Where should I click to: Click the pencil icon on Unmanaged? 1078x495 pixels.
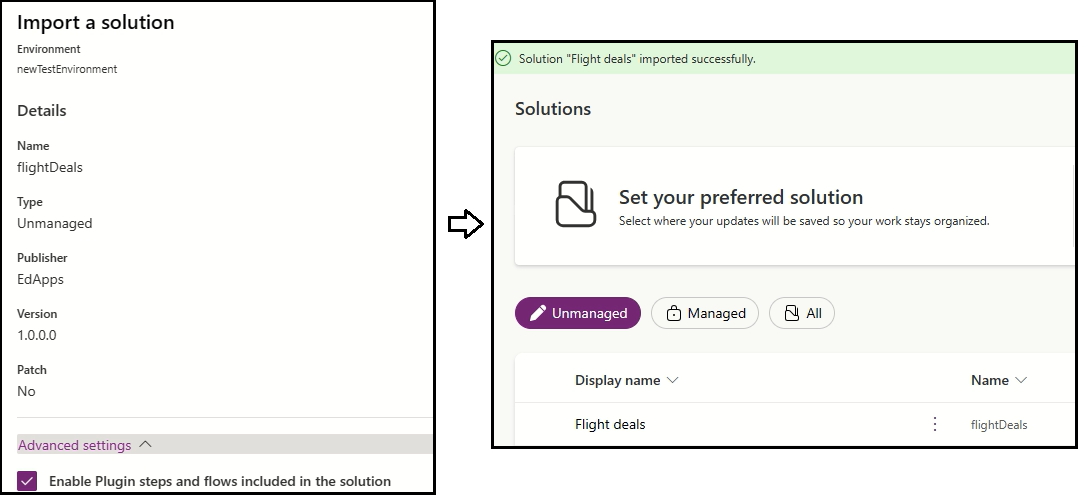pos(537,313)
